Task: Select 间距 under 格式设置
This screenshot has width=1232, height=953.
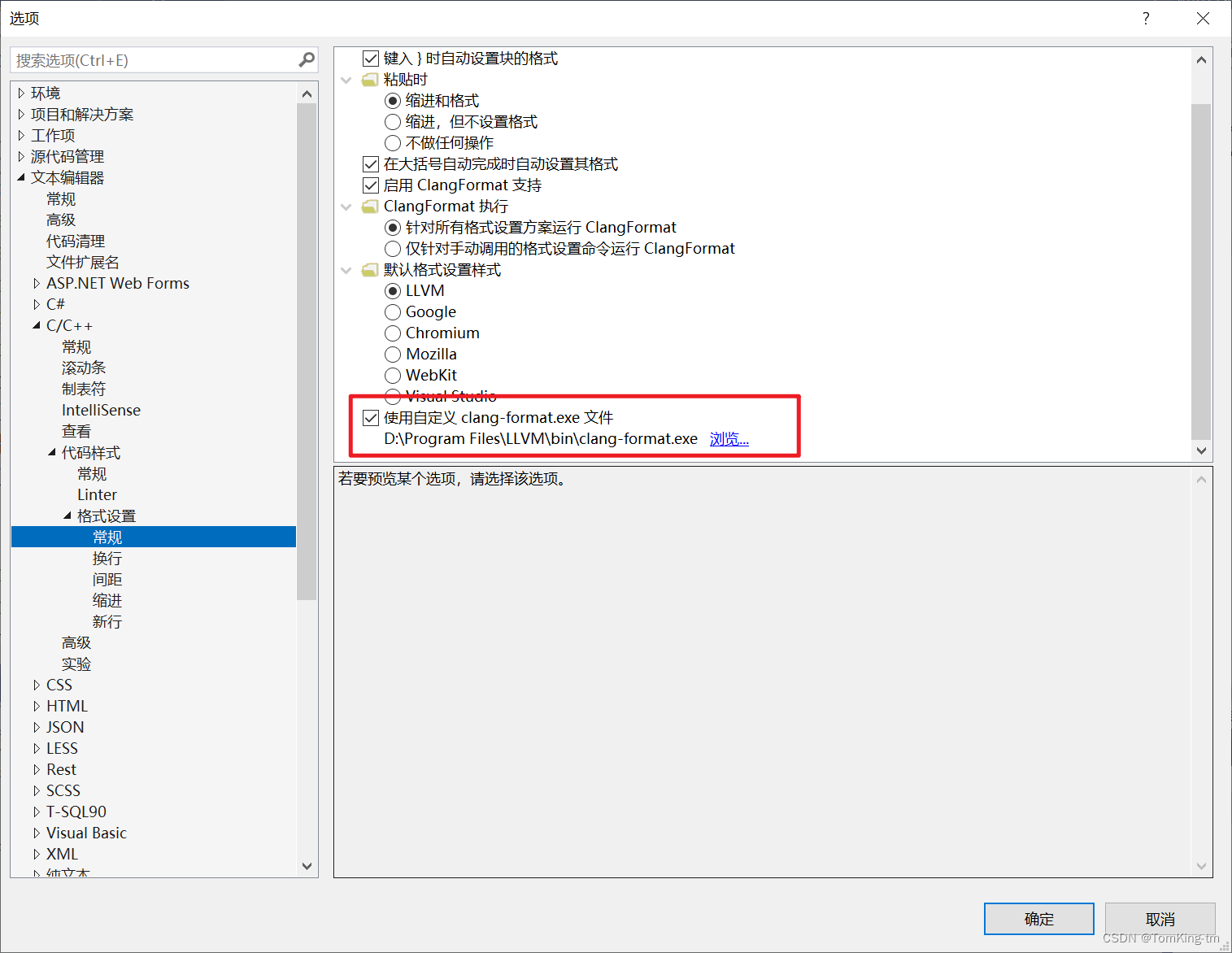Action: 107,579
